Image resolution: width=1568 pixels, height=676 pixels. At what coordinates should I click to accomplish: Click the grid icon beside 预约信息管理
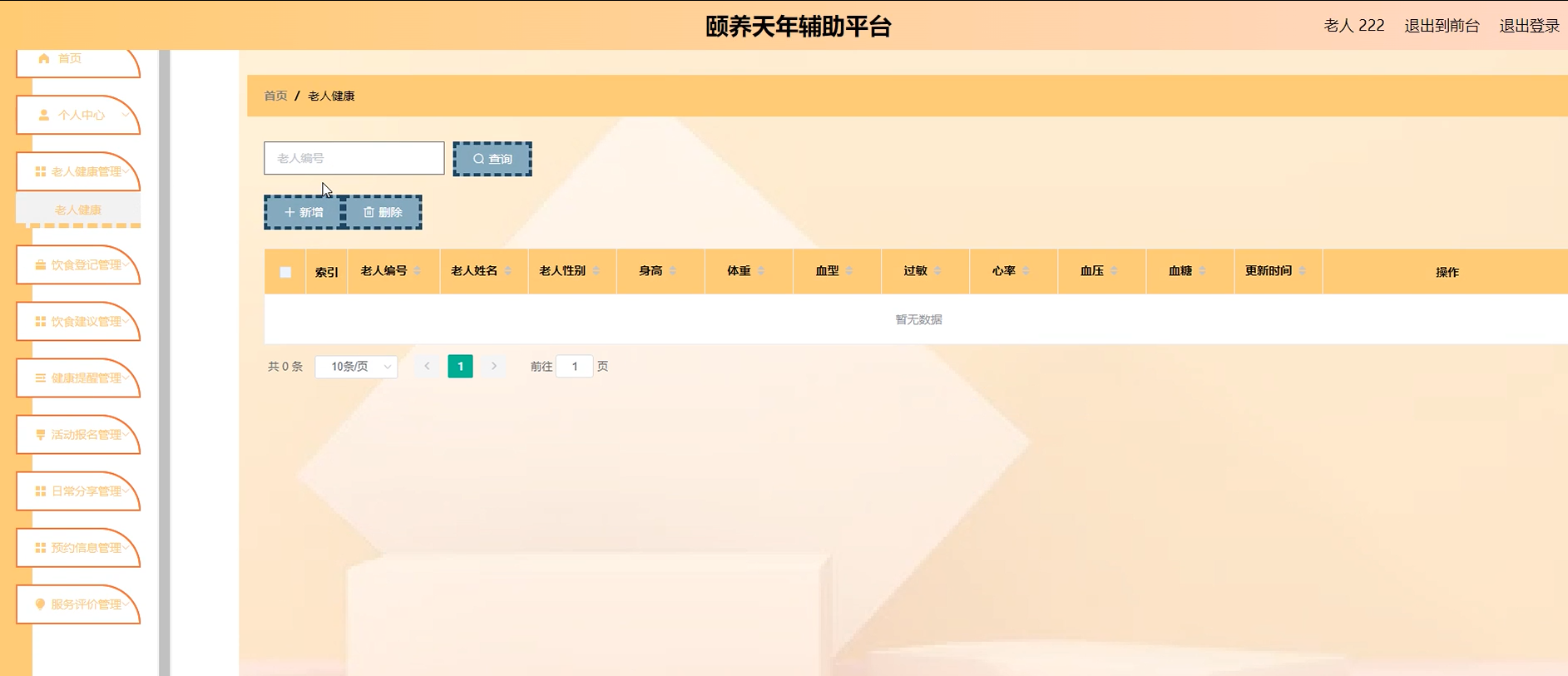pos(40,547)
